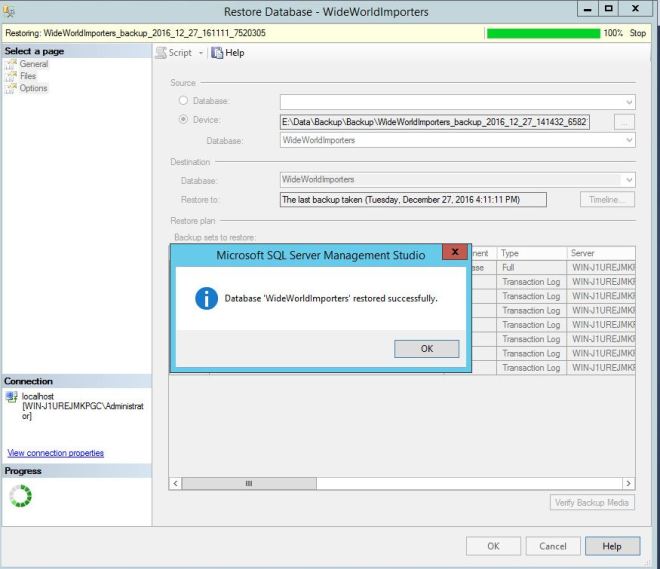
Task: Maximize the Restore Database window
Action: 608,9
